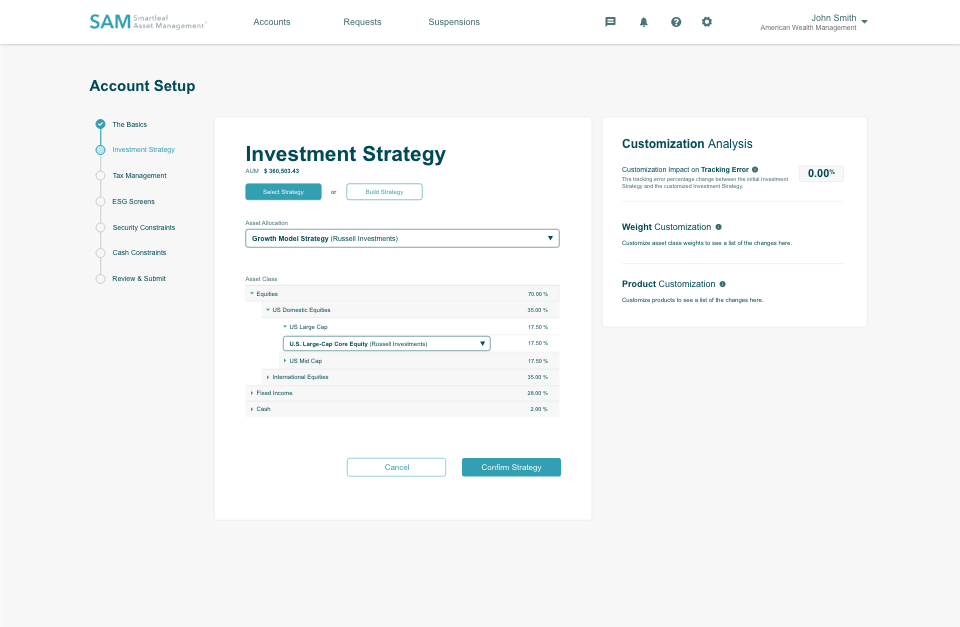Switch to Build Strategy
The height and width of the screenshot is (627, 960).
click(384, 192)
